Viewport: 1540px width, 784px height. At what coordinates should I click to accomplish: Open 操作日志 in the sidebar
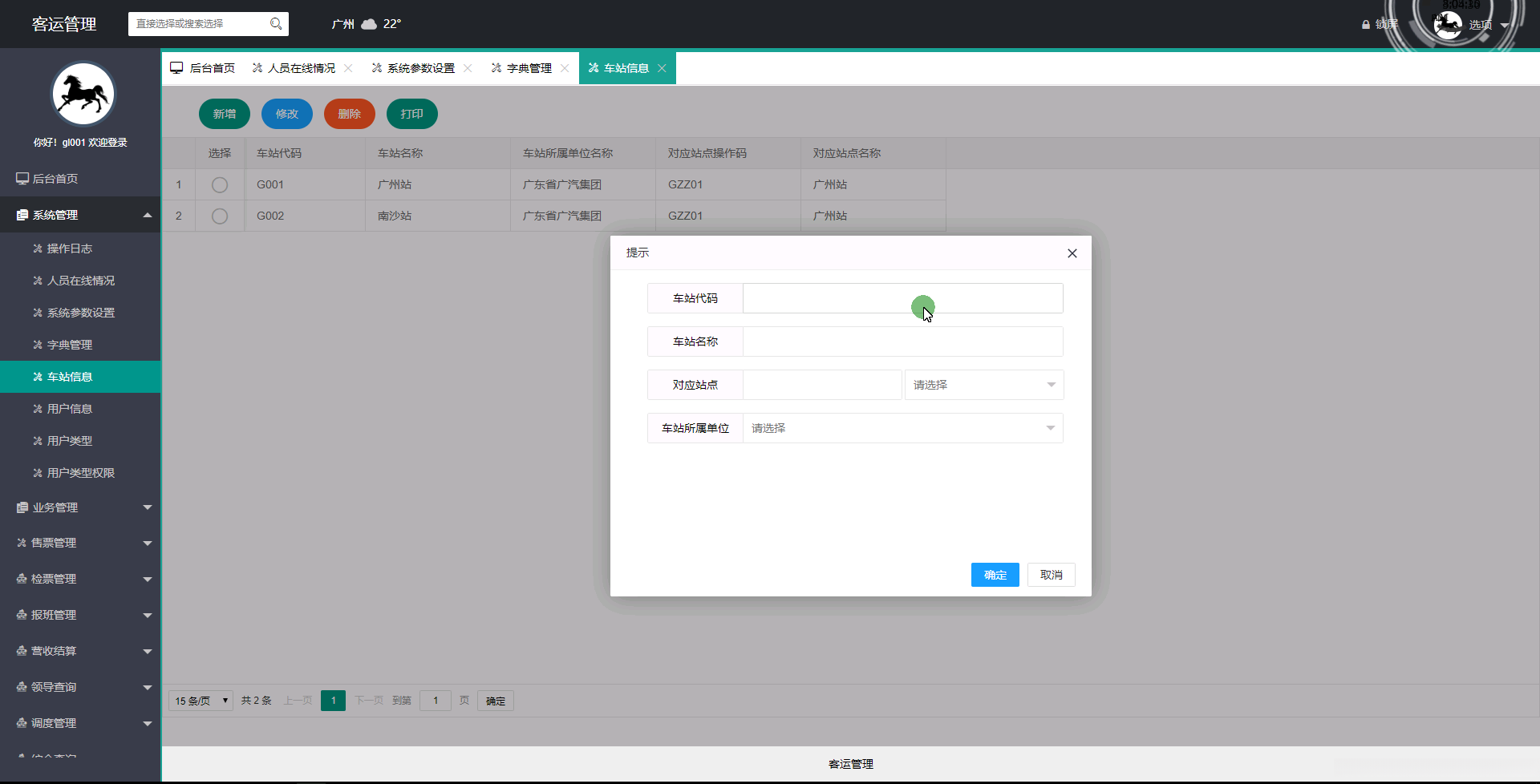[80, 249]
